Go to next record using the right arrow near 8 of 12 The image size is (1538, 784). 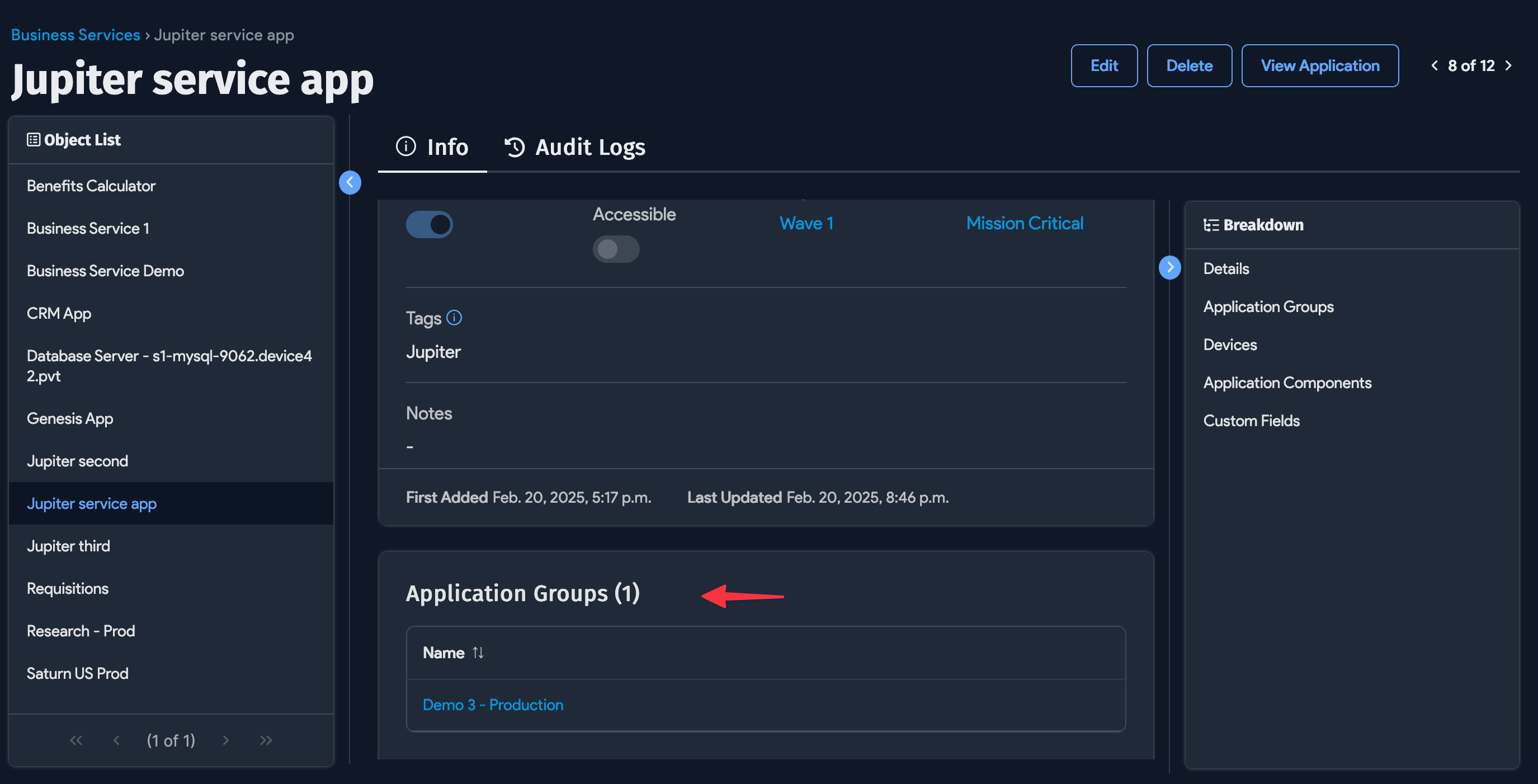(1509, 65)
